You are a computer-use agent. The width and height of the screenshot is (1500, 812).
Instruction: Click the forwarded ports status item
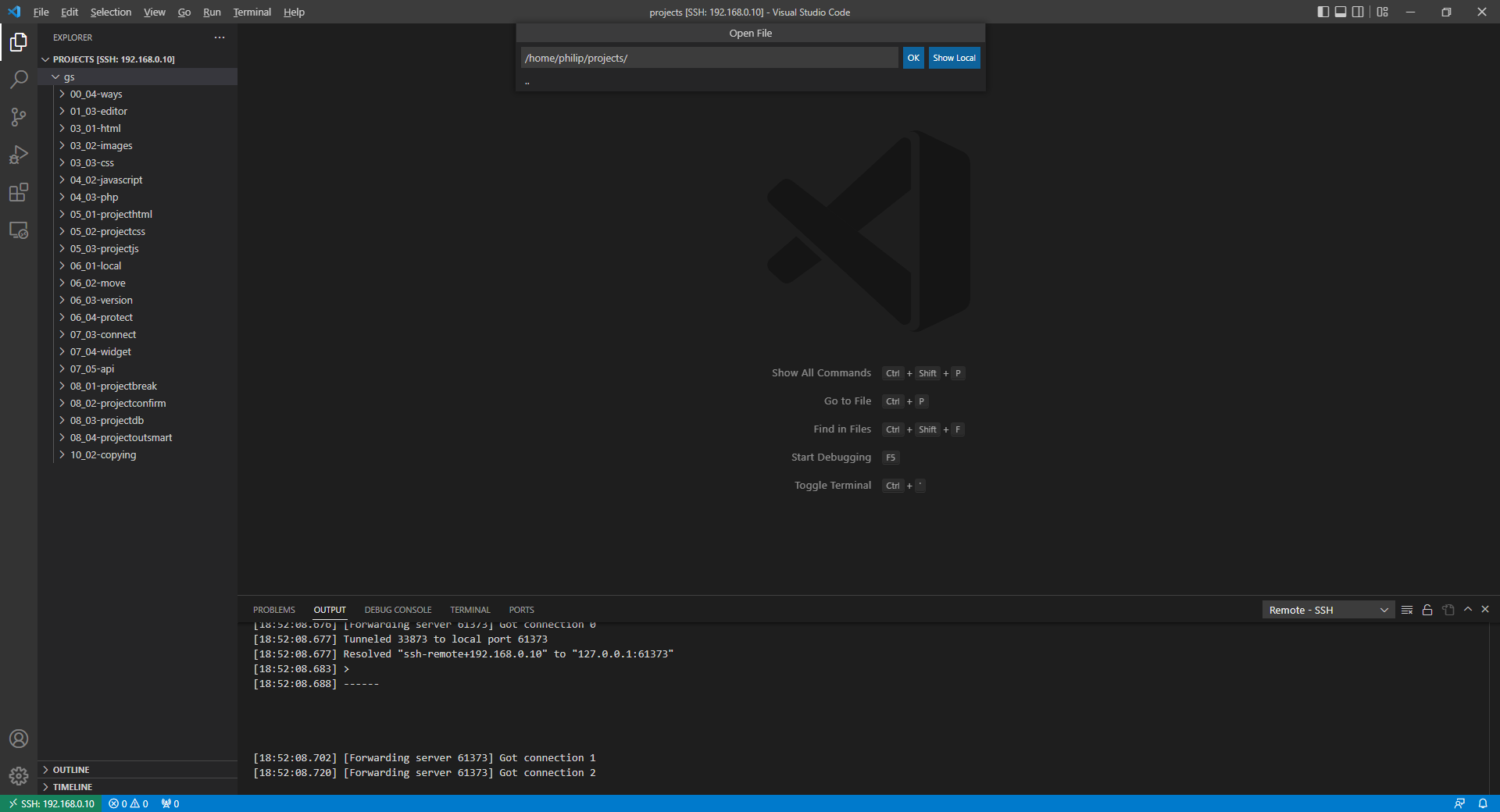click(x=170, y=803)
